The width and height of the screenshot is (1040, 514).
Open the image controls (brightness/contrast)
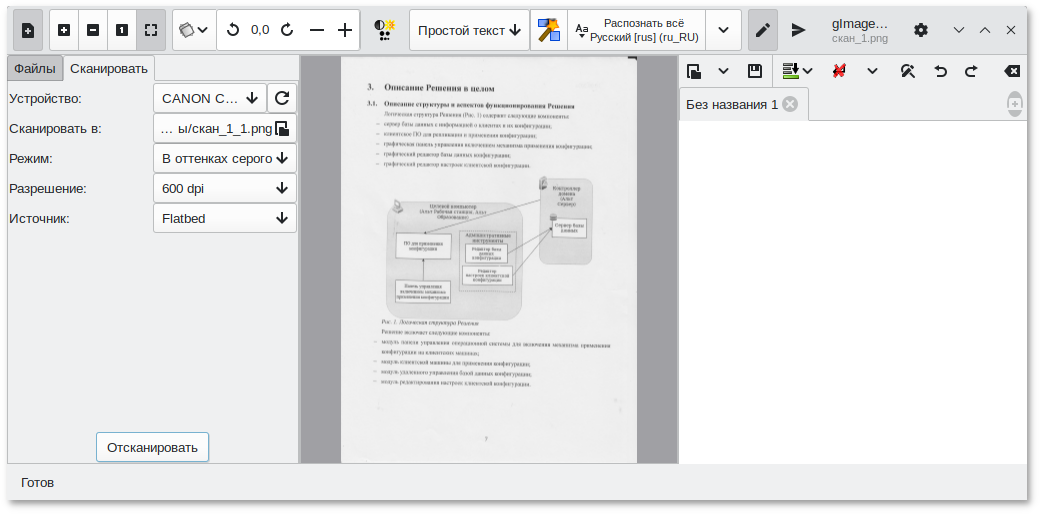click(382, 30)
